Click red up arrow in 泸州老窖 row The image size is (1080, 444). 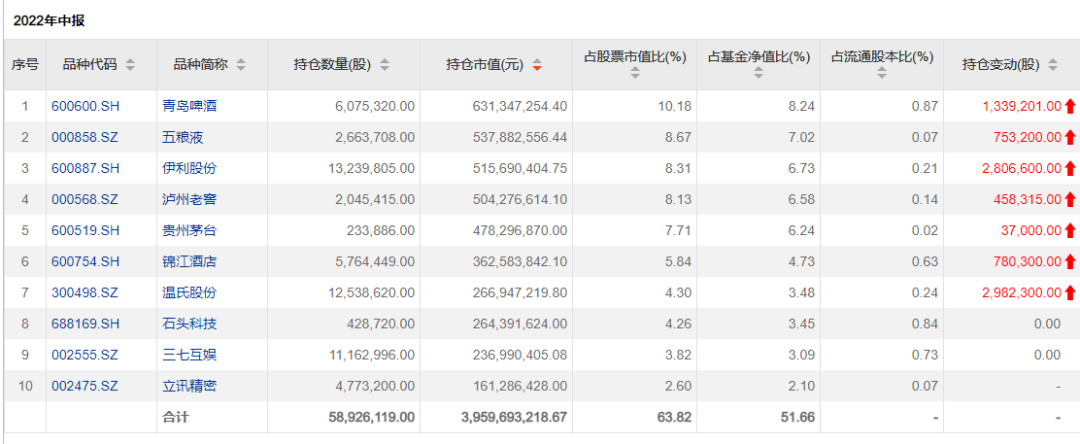pyautogui.click(x=1070, y=200)
